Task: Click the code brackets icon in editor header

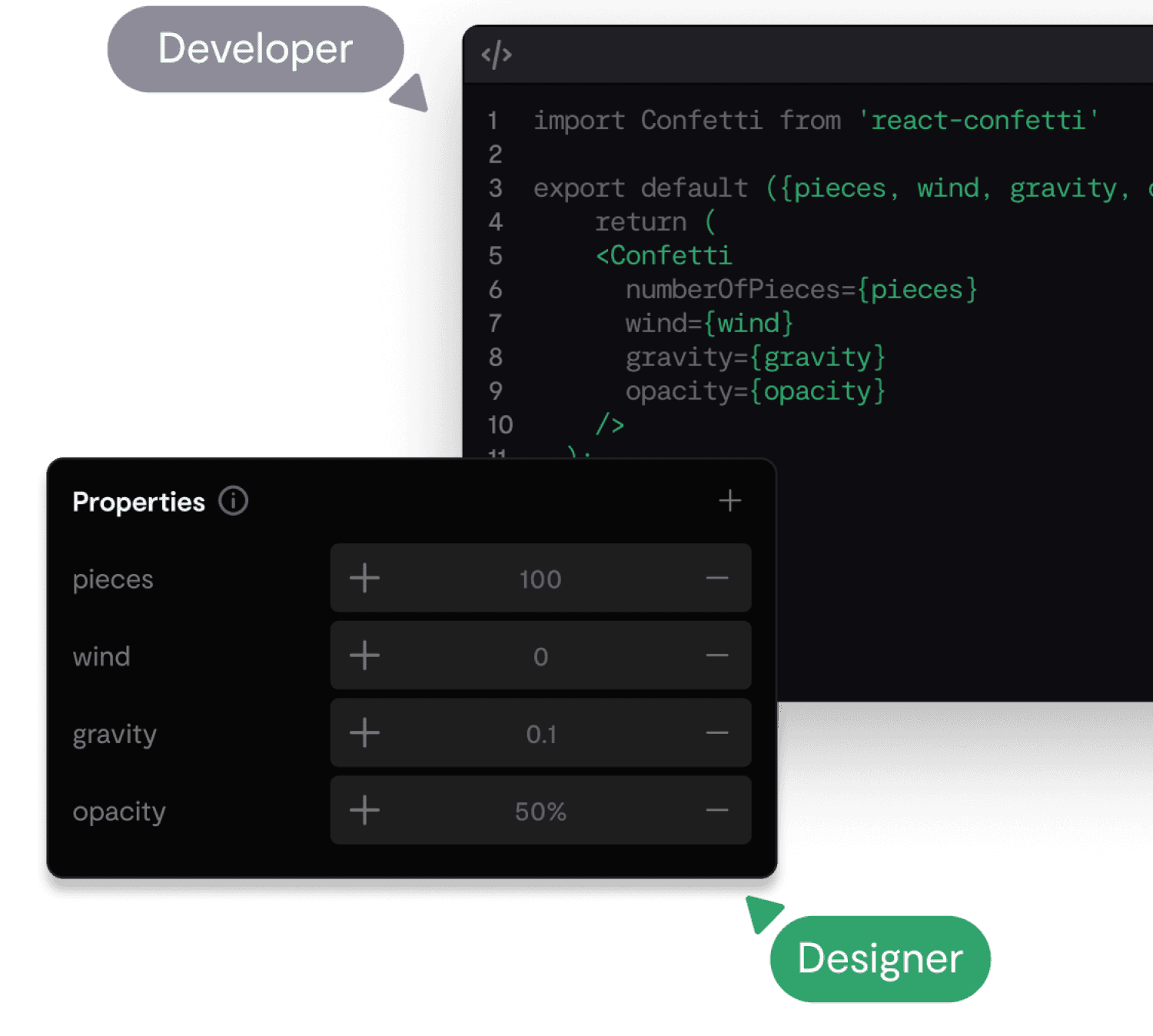Action: (496, 55)
